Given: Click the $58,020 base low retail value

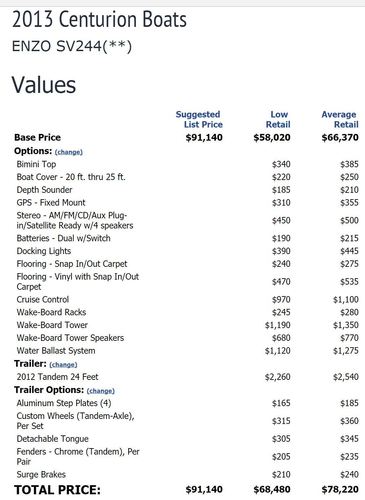Looking at the screenshot, I should click(272, 138).
